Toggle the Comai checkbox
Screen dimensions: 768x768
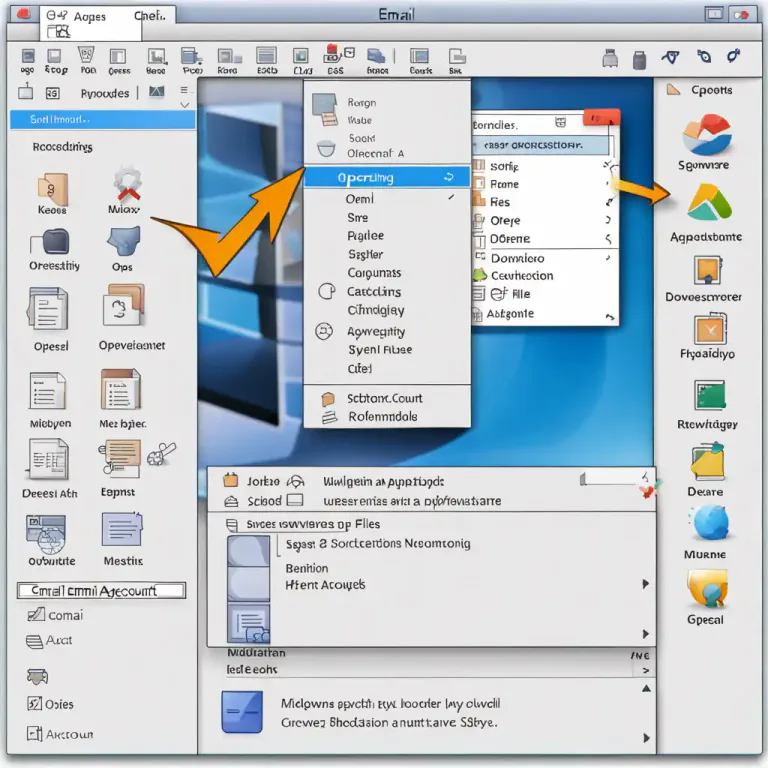point(36,614)
